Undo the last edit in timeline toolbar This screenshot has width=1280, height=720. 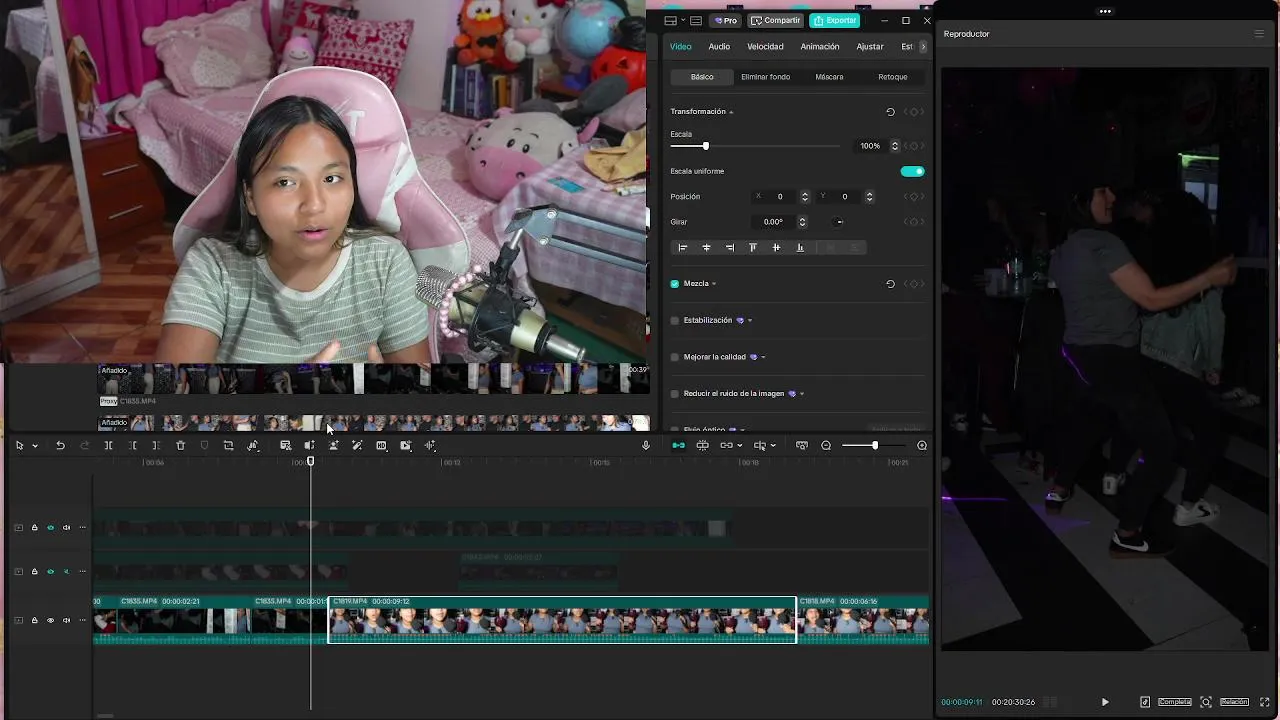60,445
